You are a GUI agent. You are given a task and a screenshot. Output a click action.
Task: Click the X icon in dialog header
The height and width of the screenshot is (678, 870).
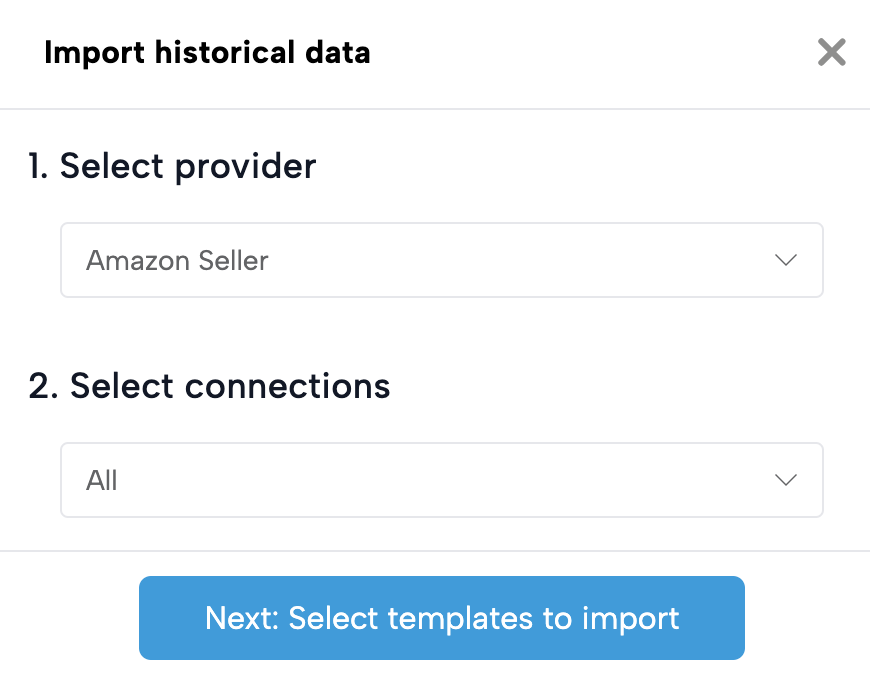(x=831, y=52)
